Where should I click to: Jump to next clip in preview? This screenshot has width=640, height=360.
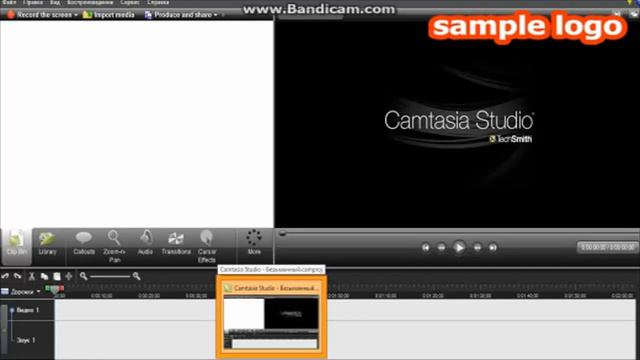[493, 247]
